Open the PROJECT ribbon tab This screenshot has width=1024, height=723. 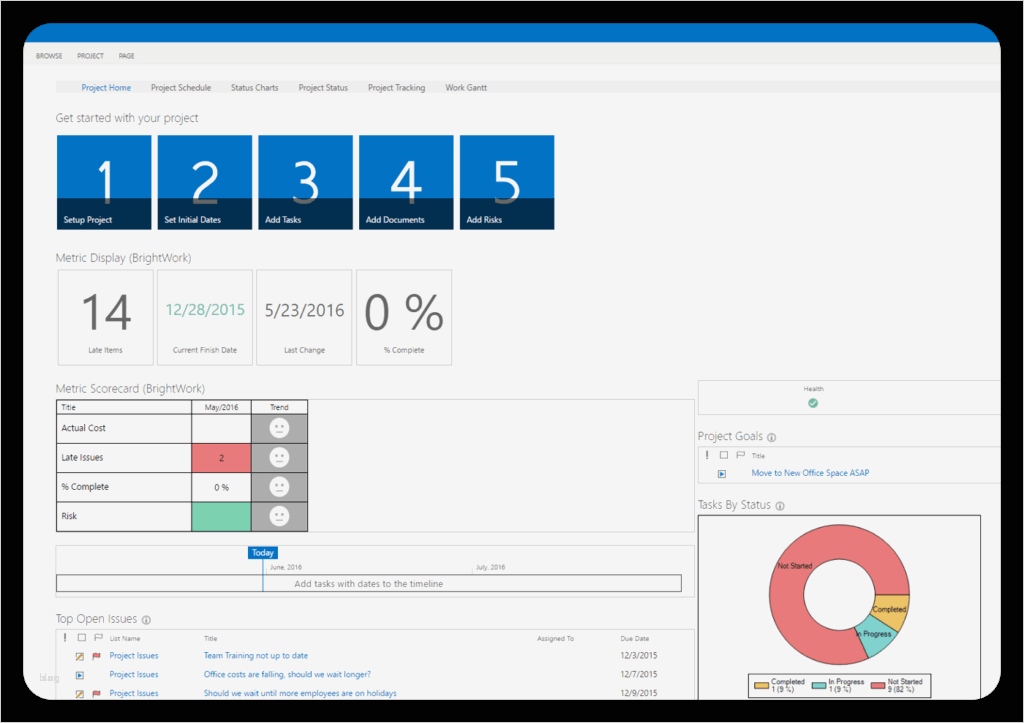(x=90, y=56)
